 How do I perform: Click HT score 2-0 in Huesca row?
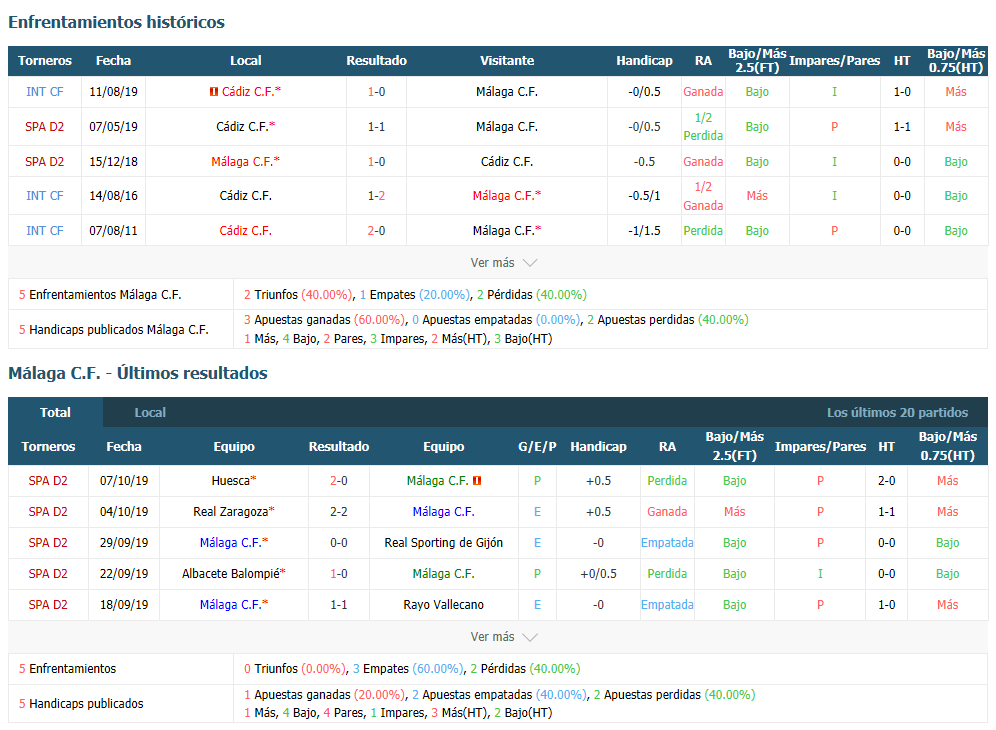click(x=887, y=481)
